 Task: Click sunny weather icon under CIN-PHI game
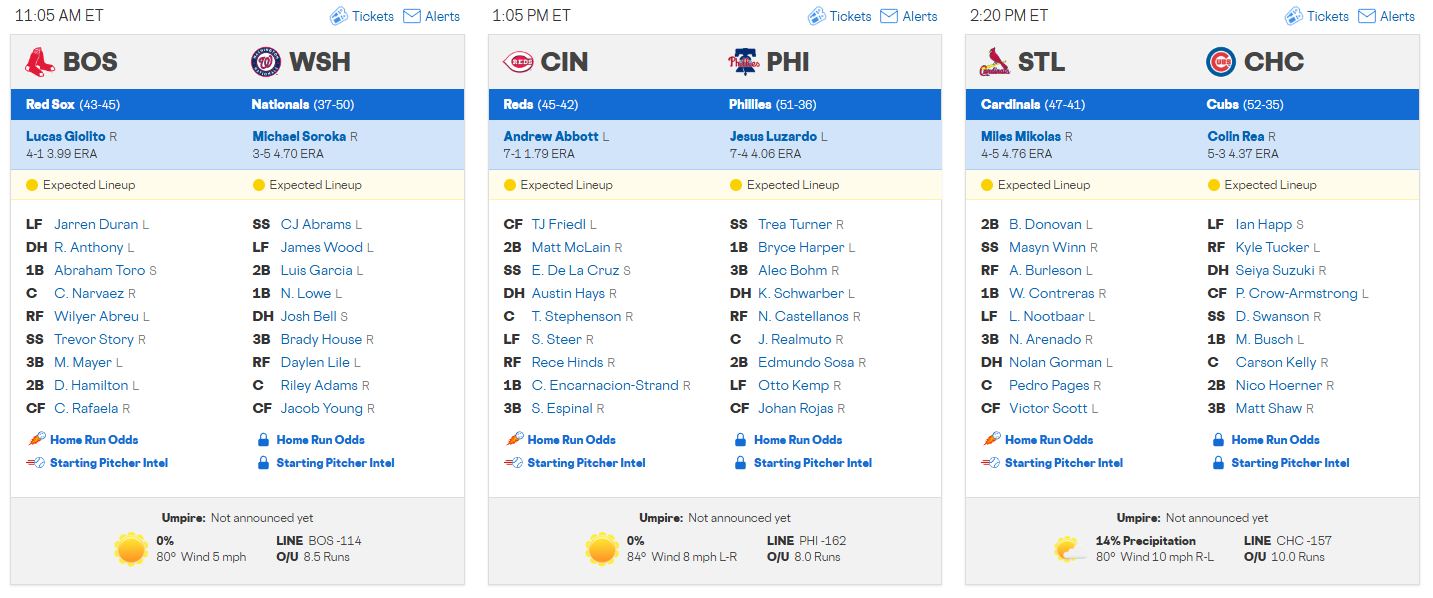(602, 549)
